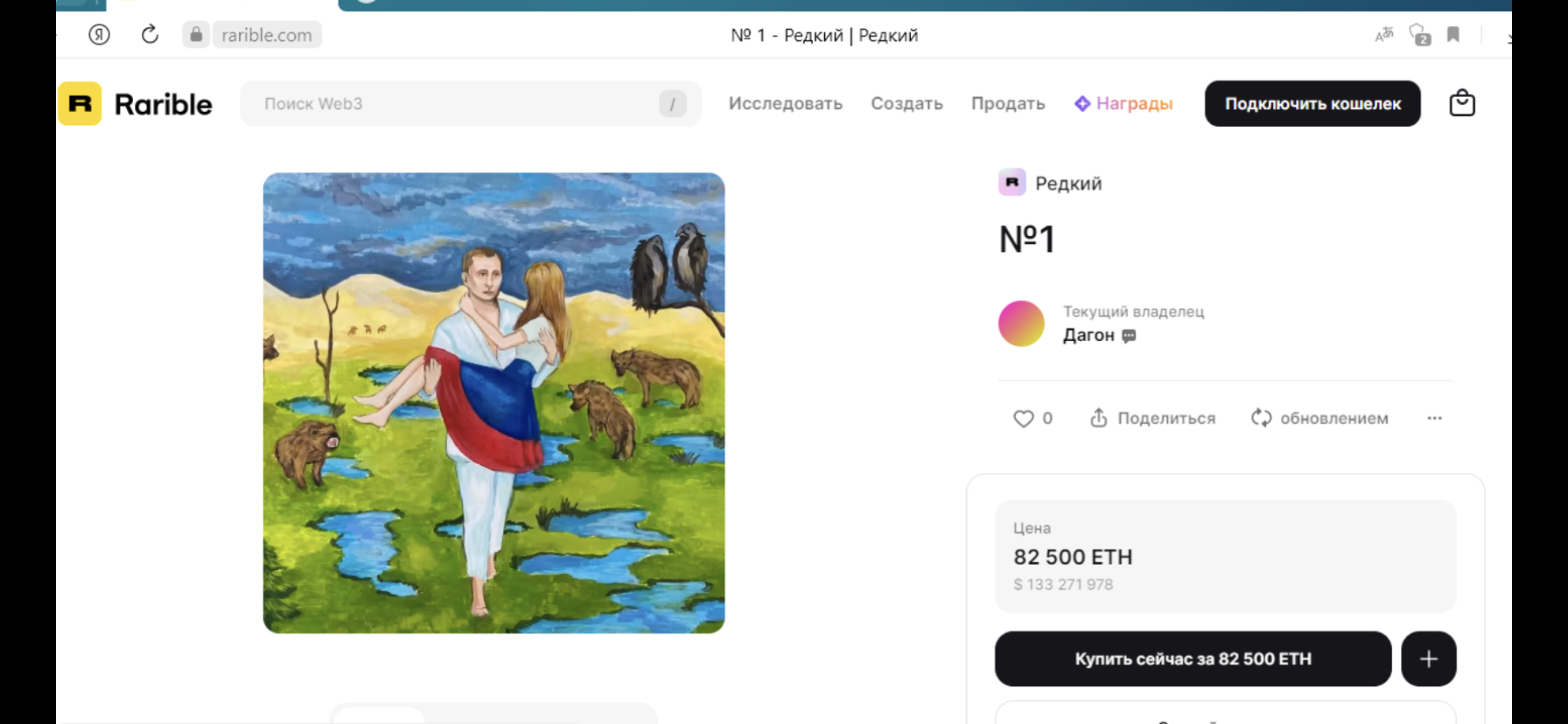Open the Создать menu item
The height and width of the screenshot is (724, 1568).
(x=906, y=103)
